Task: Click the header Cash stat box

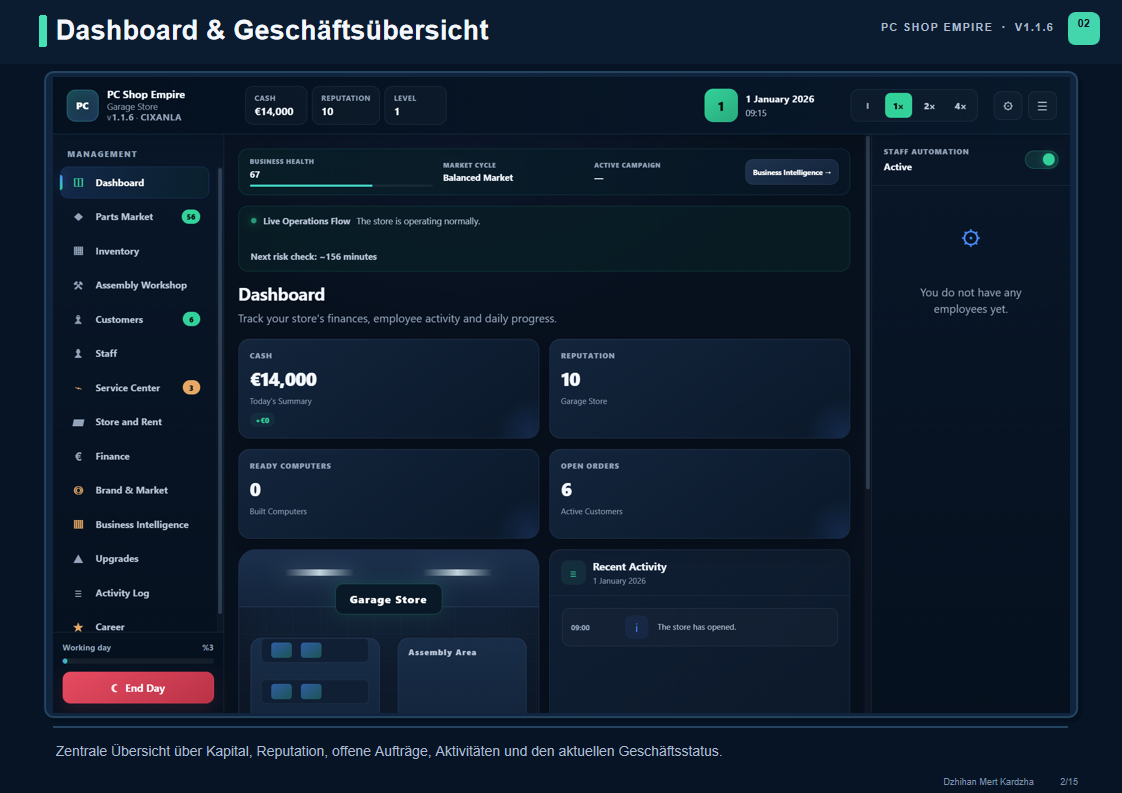Action: [x=275, y=106]
